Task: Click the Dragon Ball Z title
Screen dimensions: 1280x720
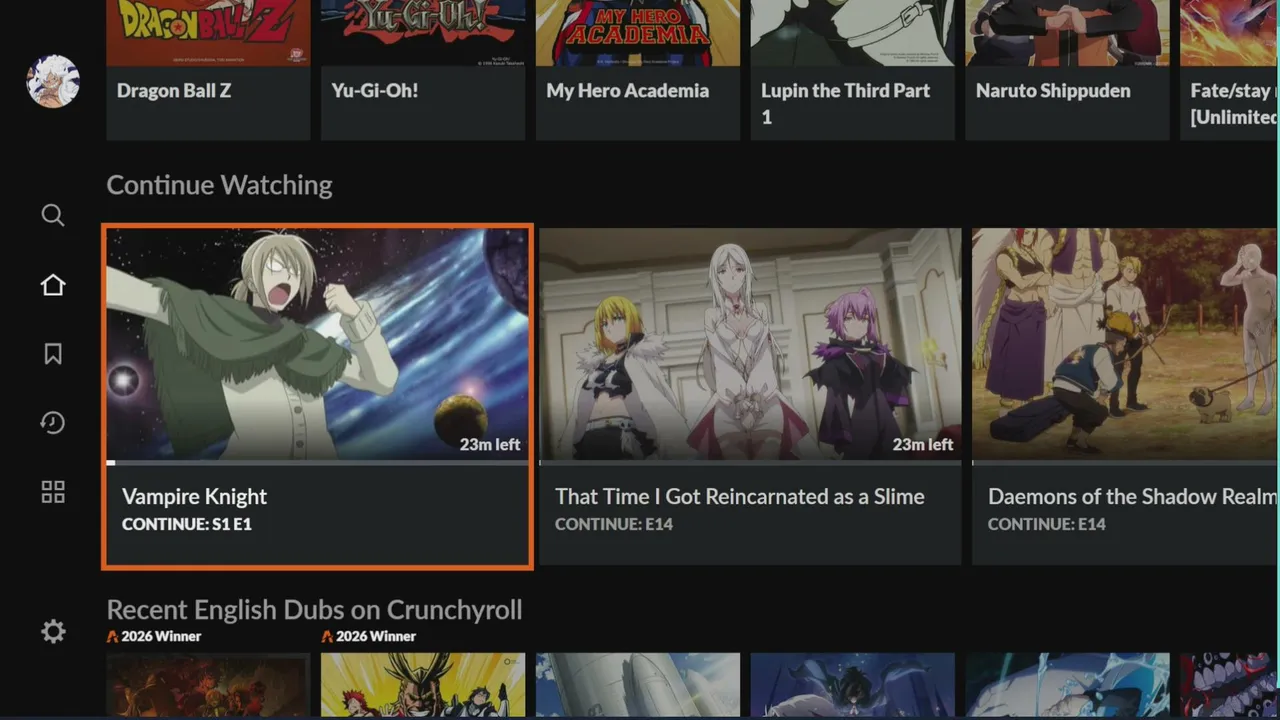Action: pyautogui.click(x=174, y=90)
